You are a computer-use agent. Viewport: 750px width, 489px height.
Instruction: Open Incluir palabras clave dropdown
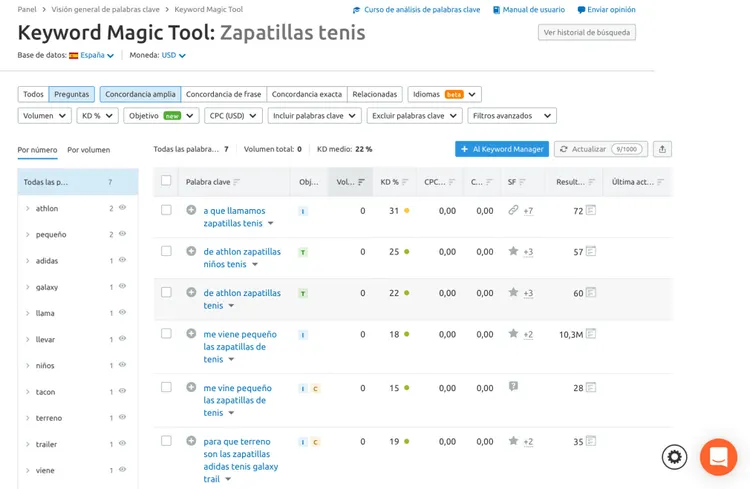[314, 116]
